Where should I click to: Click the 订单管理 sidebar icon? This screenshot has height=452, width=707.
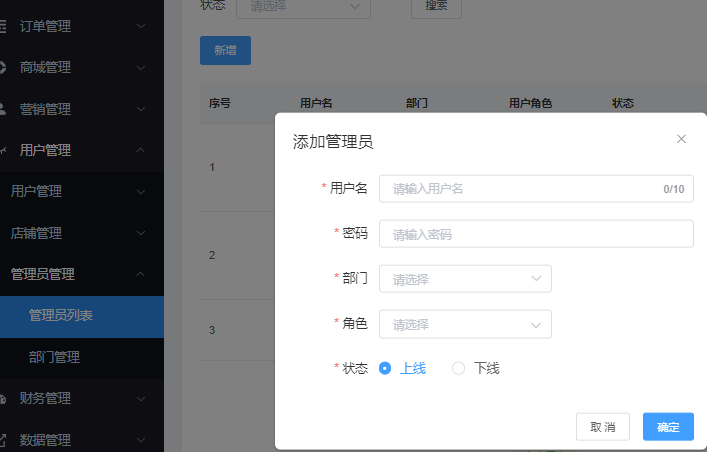pyautogui.click(x=3, y=26)
